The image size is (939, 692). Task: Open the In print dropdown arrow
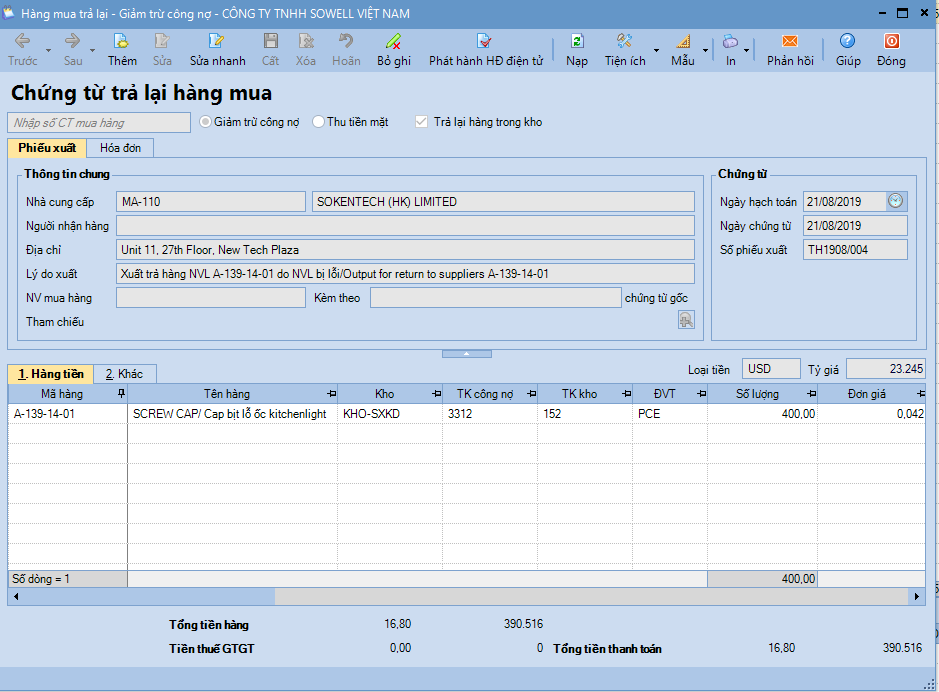[x=747, y=50]
